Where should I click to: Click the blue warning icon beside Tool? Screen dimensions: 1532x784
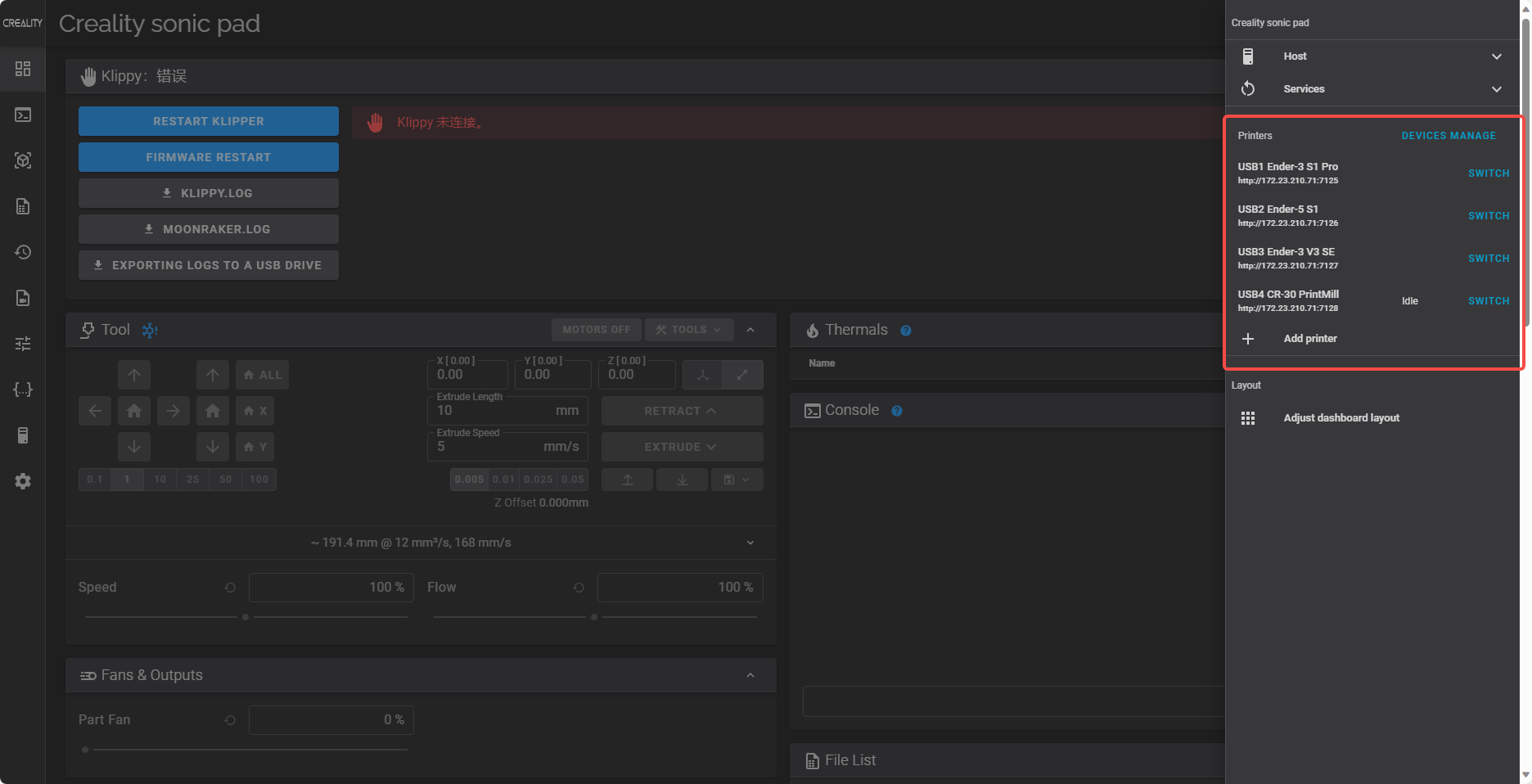click(150, 330)
